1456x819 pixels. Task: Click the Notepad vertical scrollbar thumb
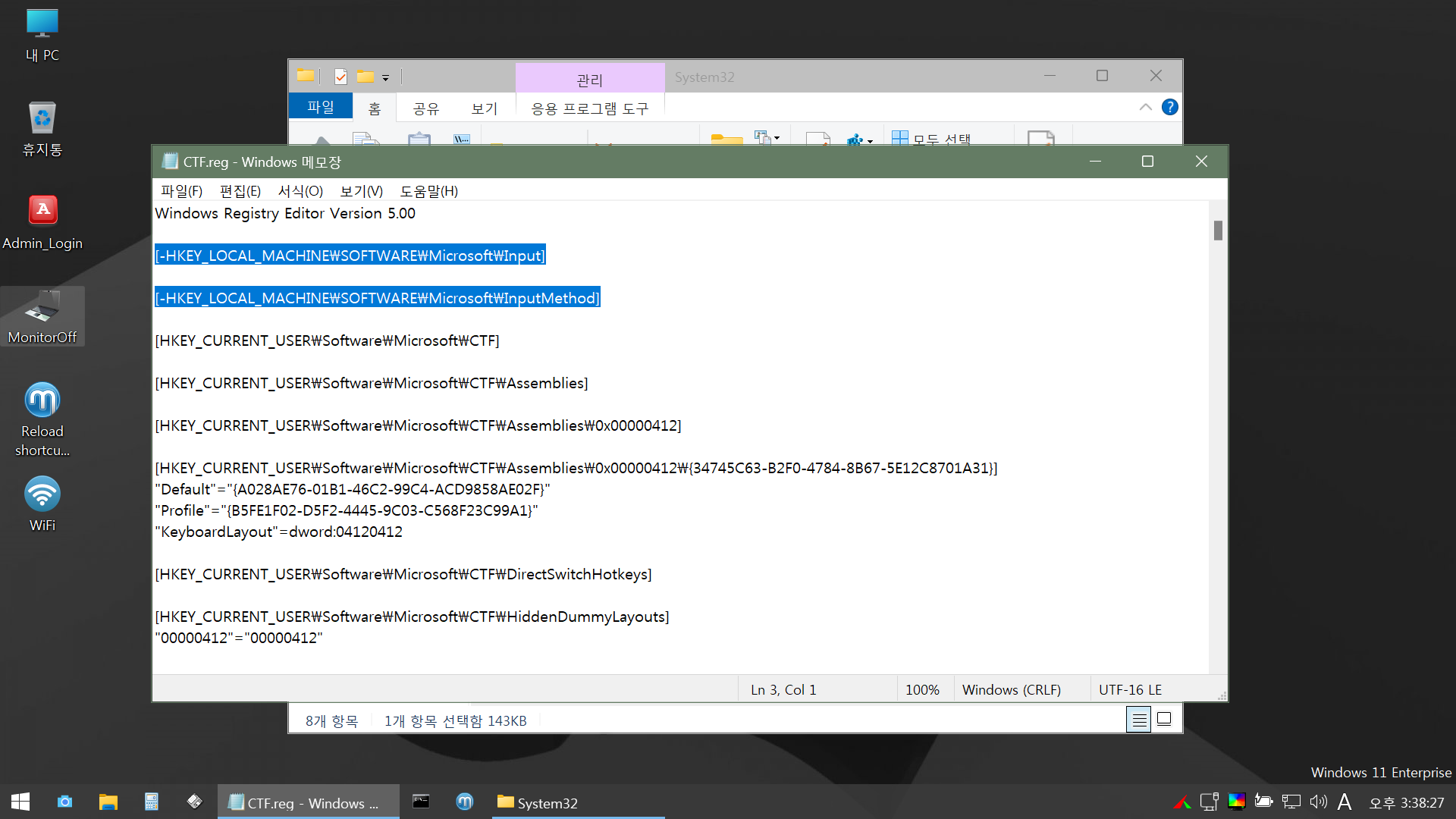click(x=1218, y=230)
